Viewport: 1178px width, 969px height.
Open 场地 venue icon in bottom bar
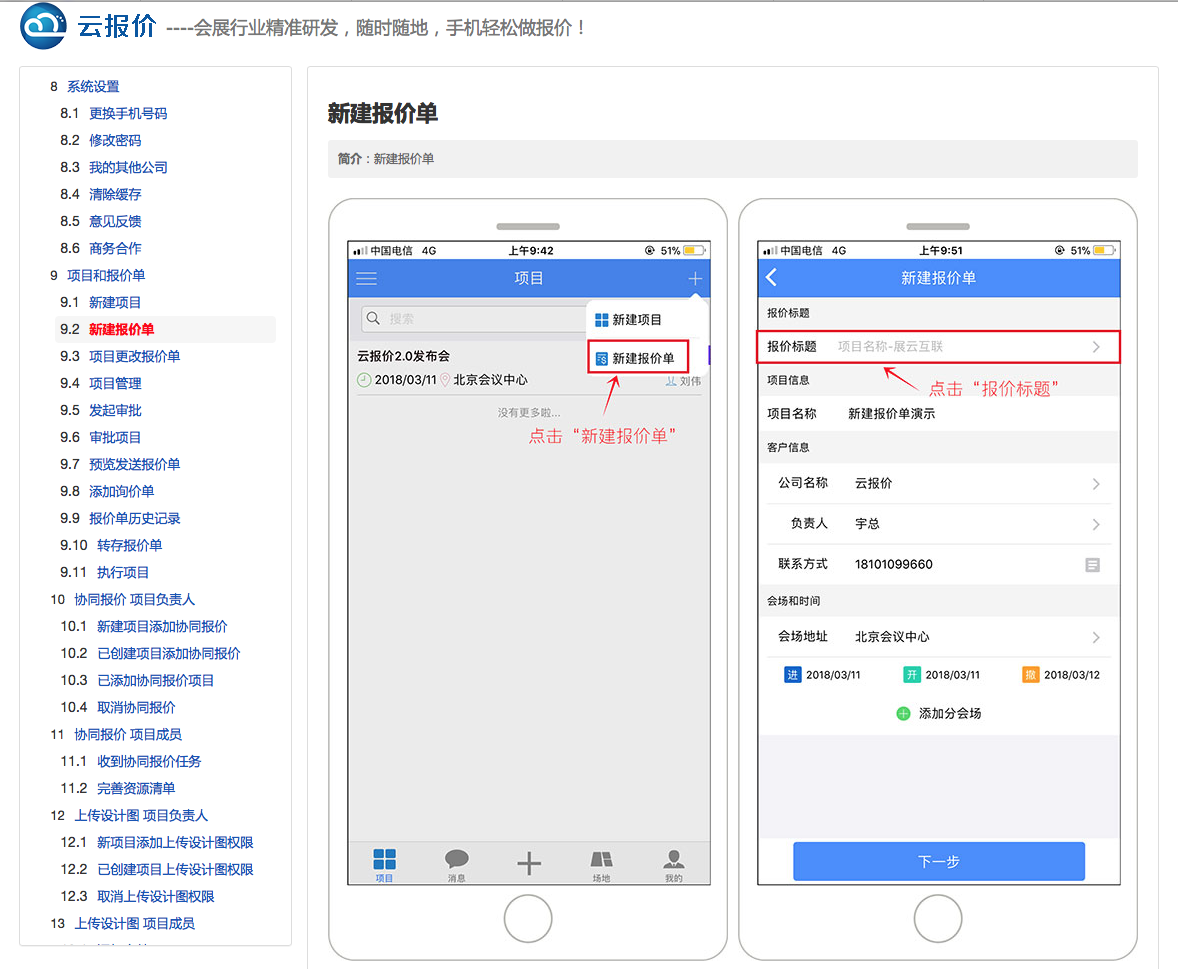coord(601,859)
